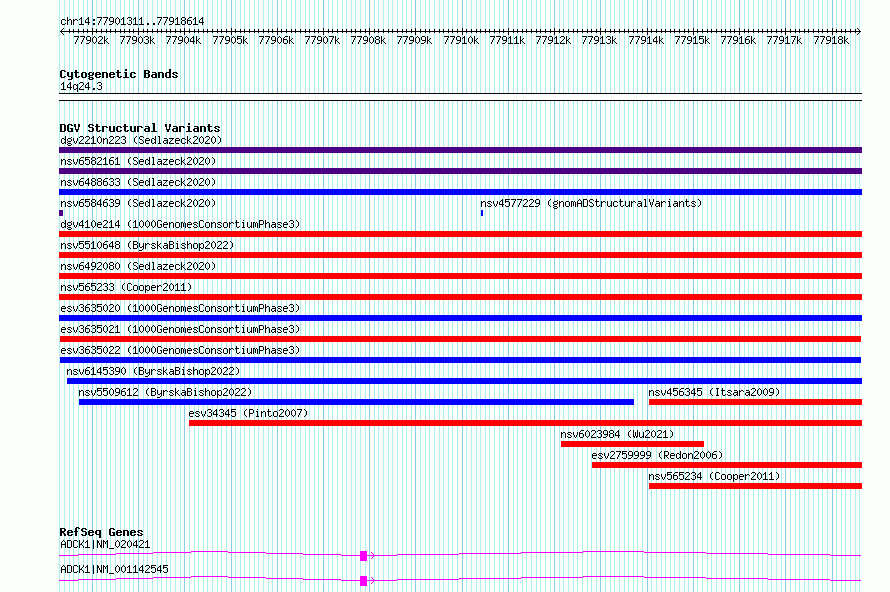The height and width of the screenshot is (592, 890).
Task: Open the ADCK1|NM_001142545 transcript label
Action: click(114, 569)
